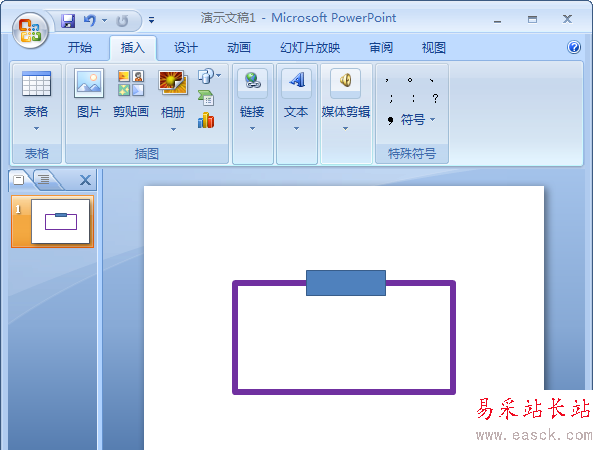
Task: Undo the last action
Action: pos(90,20)
